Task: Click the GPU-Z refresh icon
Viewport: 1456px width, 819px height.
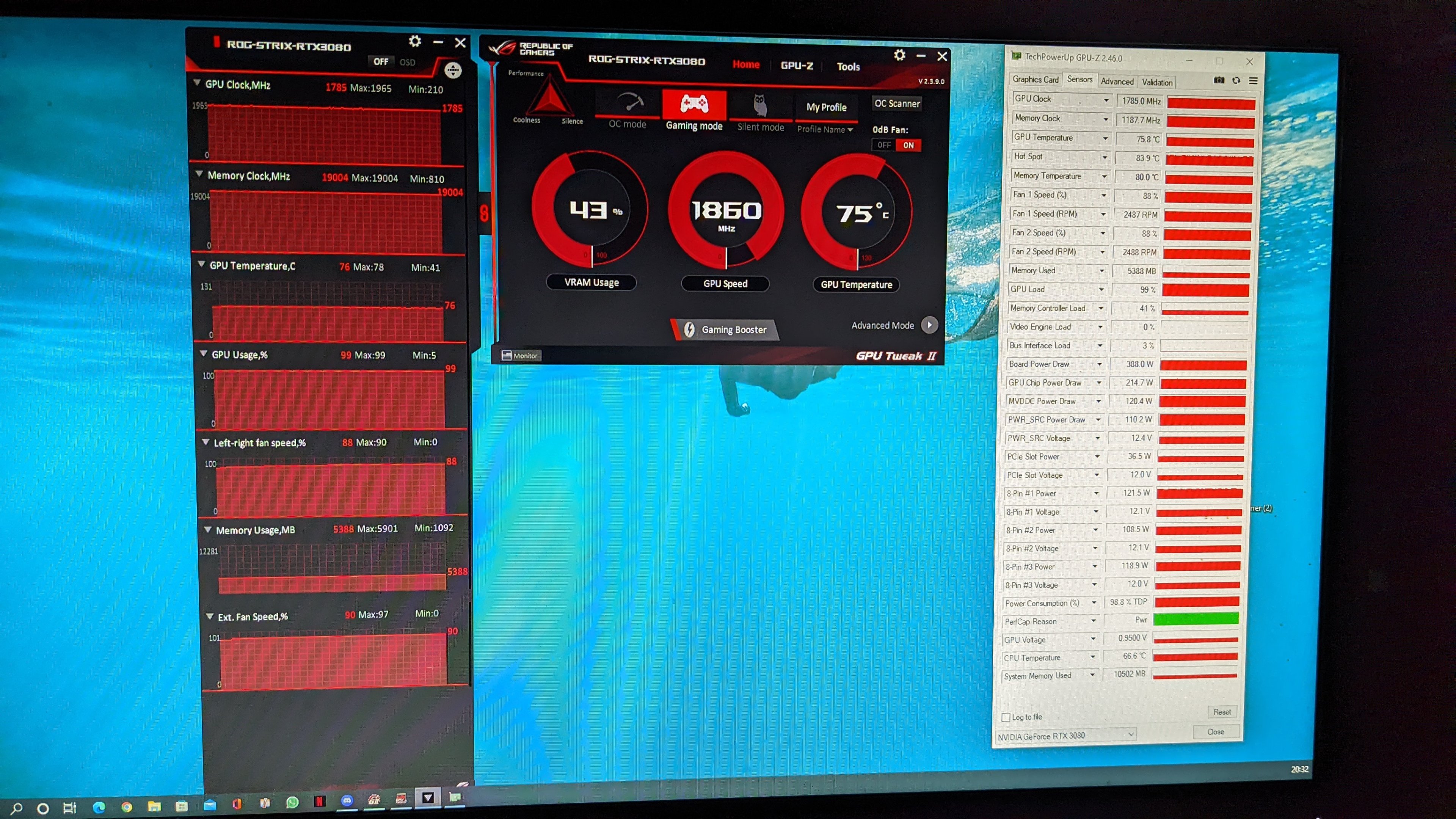Action: (1236, 81)
